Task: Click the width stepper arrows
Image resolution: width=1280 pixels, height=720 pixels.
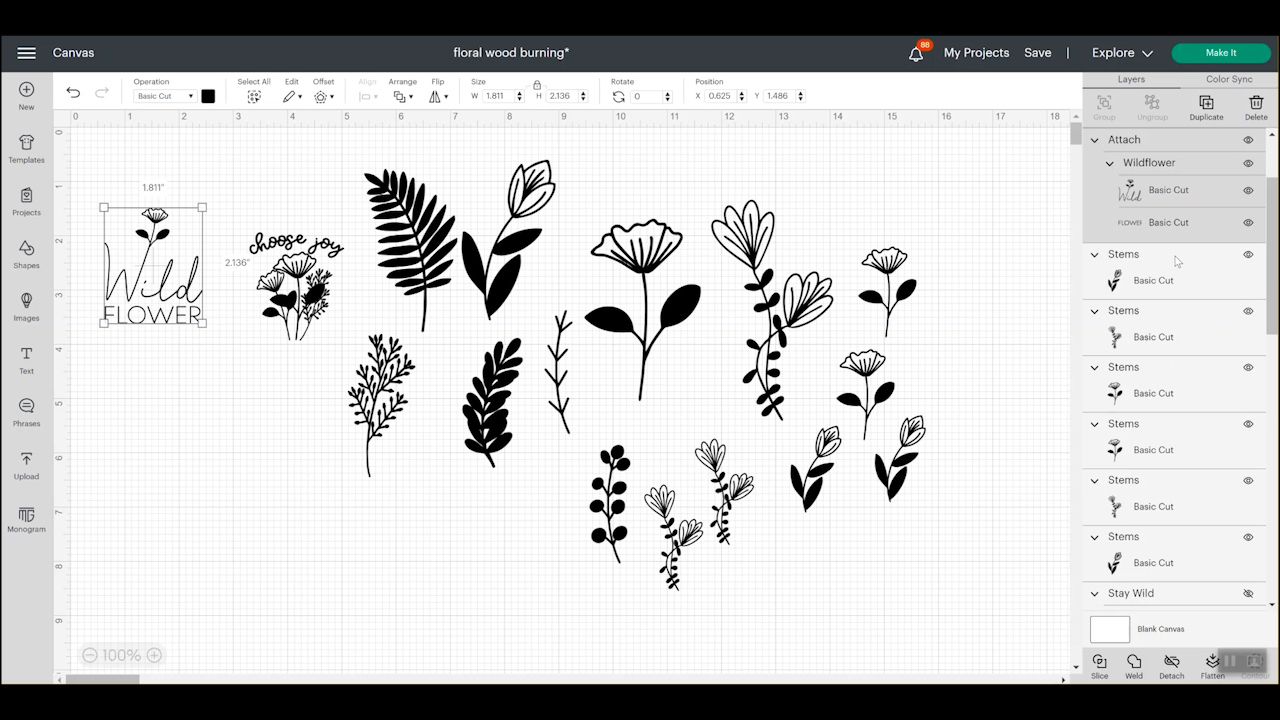Action: coord(519,96)
